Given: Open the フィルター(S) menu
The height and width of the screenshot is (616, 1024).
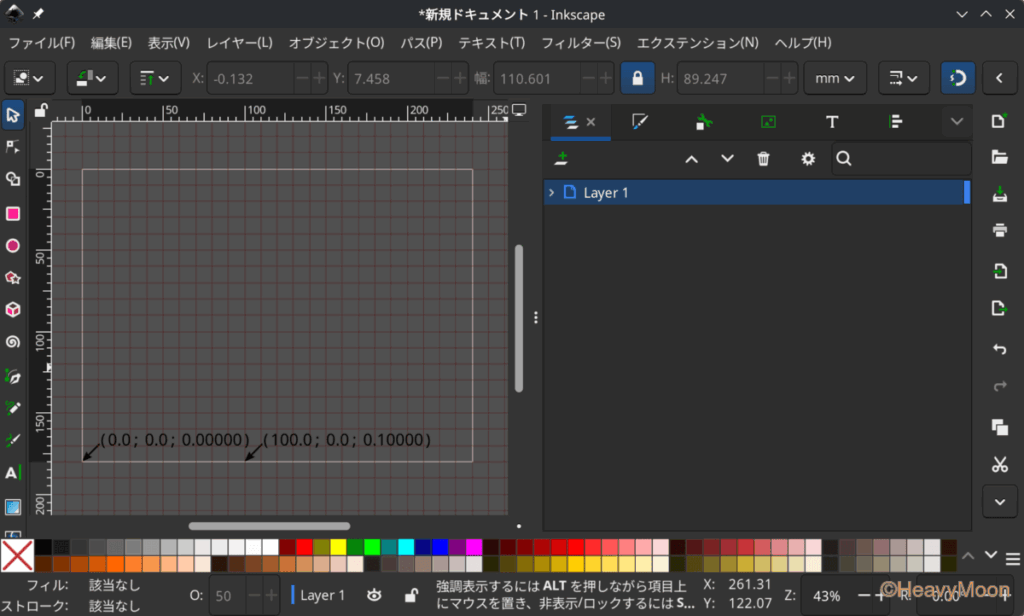Looking at the screenshot, I should tap(580, 43).
